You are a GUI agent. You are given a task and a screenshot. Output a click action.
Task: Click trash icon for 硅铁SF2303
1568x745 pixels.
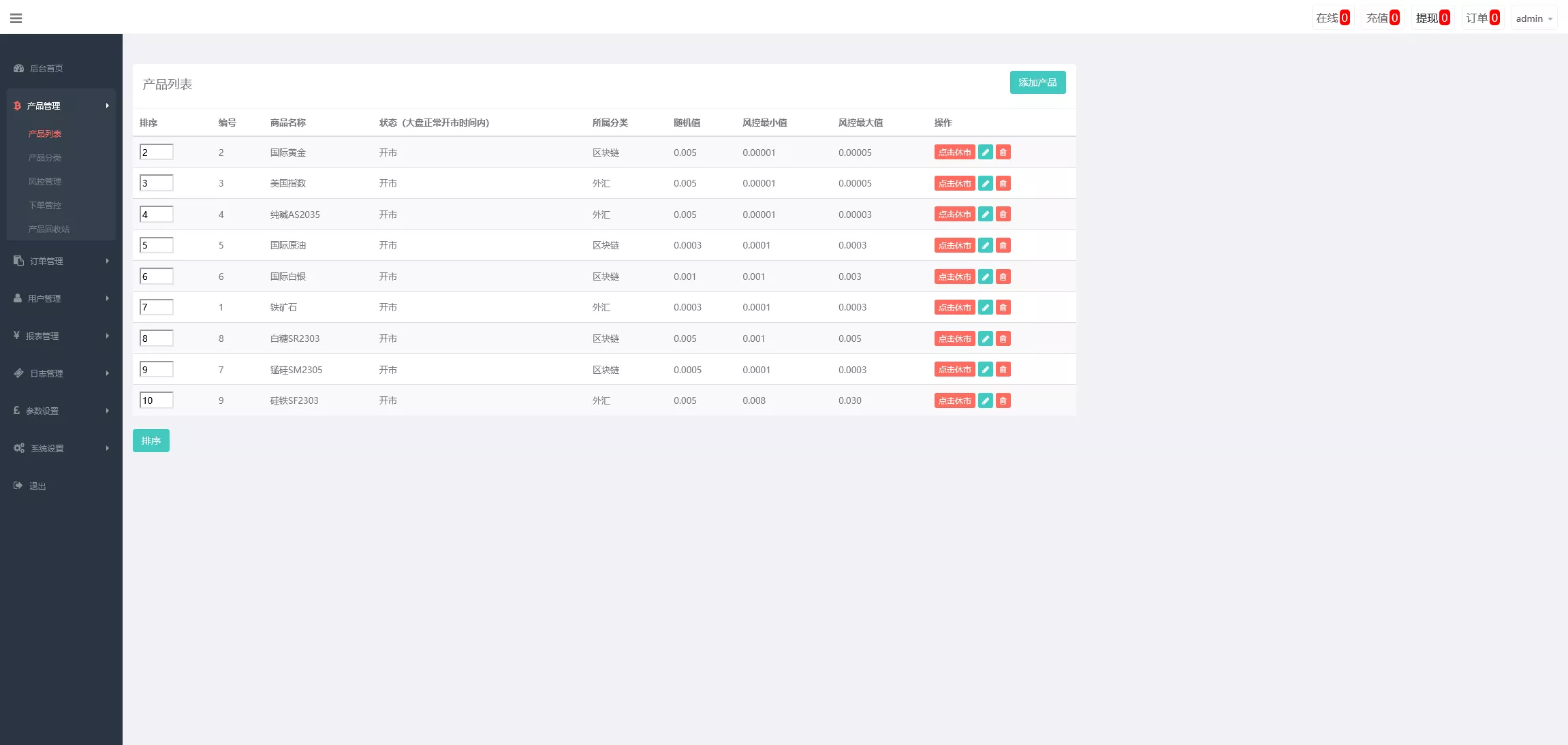point(1003,400)
